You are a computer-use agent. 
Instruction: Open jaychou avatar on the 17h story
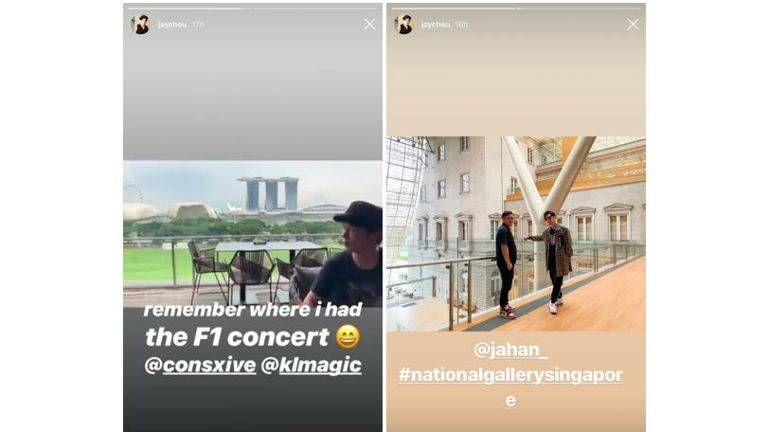click(x=142, y=24)
